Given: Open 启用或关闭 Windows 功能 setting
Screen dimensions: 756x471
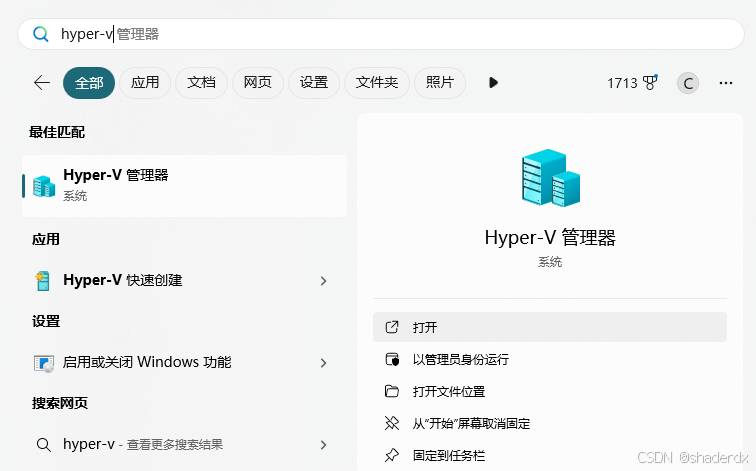Looking at the screenshot, I should point(185,363).
